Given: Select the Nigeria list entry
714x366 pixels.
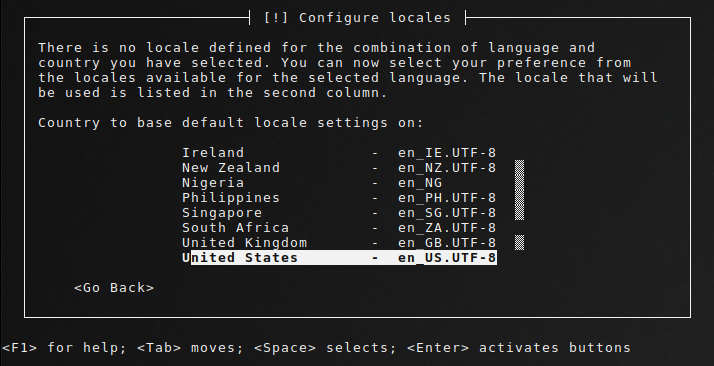Looking at the screenshot, I should 339,183.
